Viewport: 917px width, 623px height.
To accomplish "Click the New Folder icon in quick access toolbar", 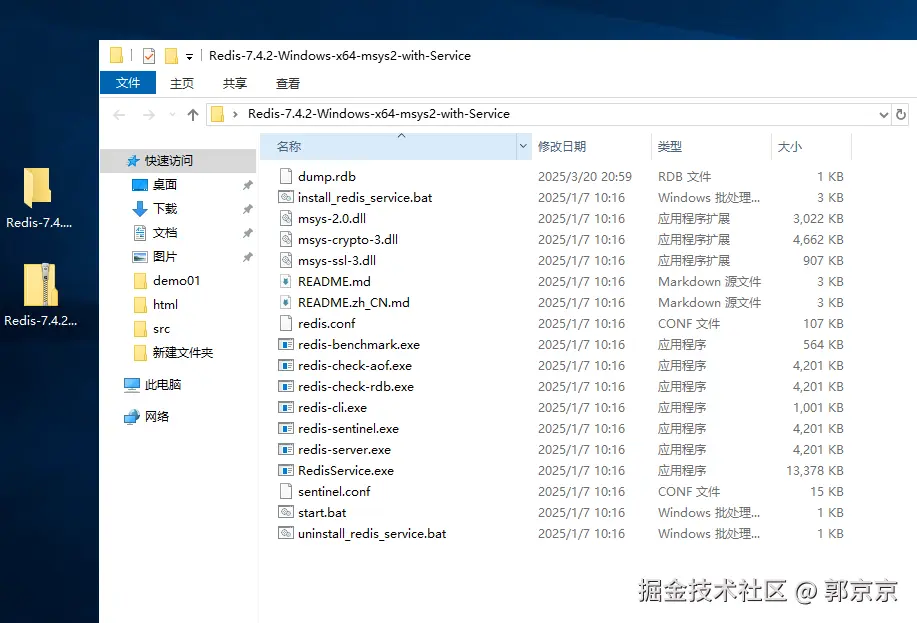I will (171, 56).
